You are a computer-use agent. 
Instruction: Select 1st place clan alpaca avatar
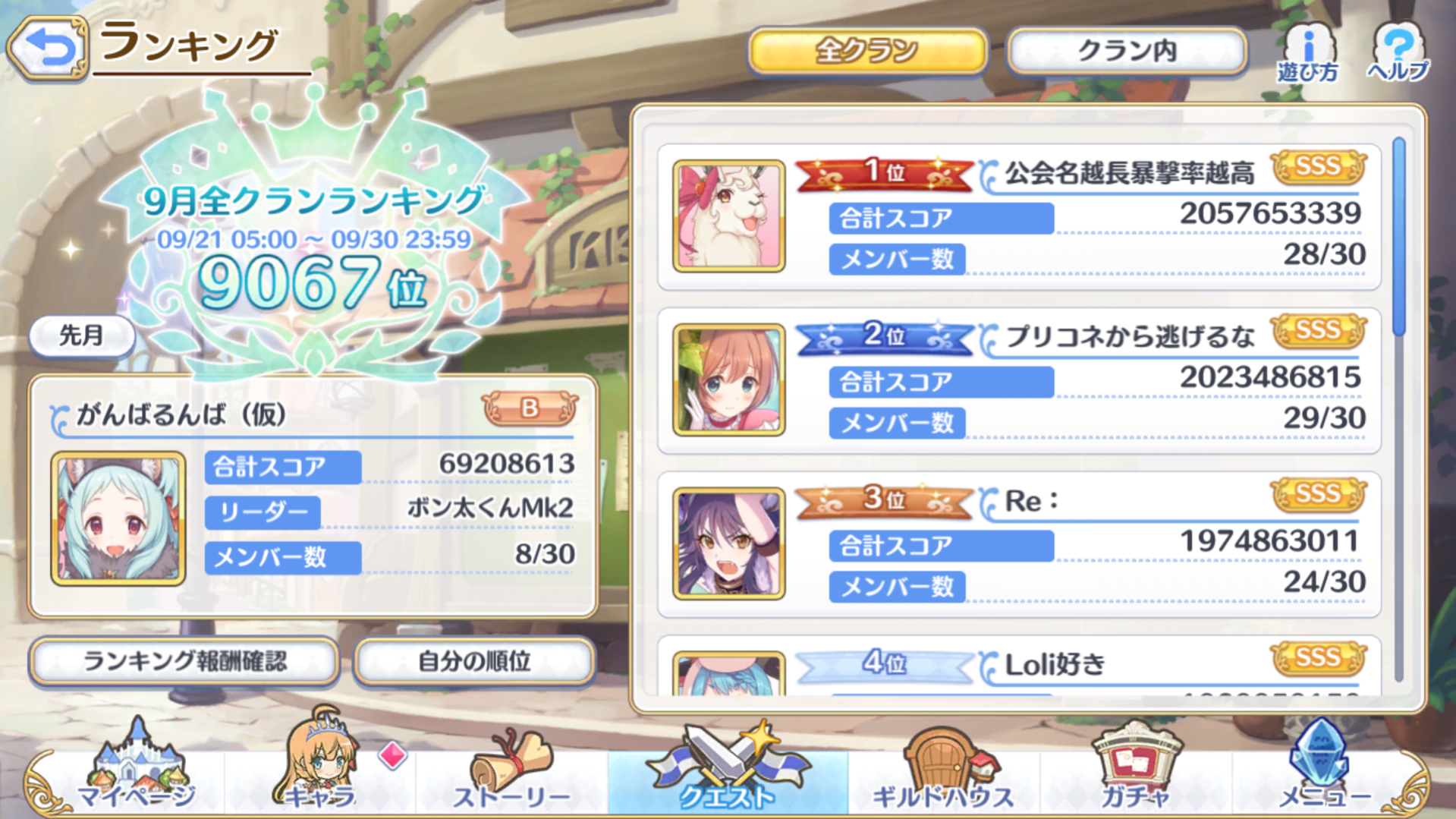coord(728,216)
